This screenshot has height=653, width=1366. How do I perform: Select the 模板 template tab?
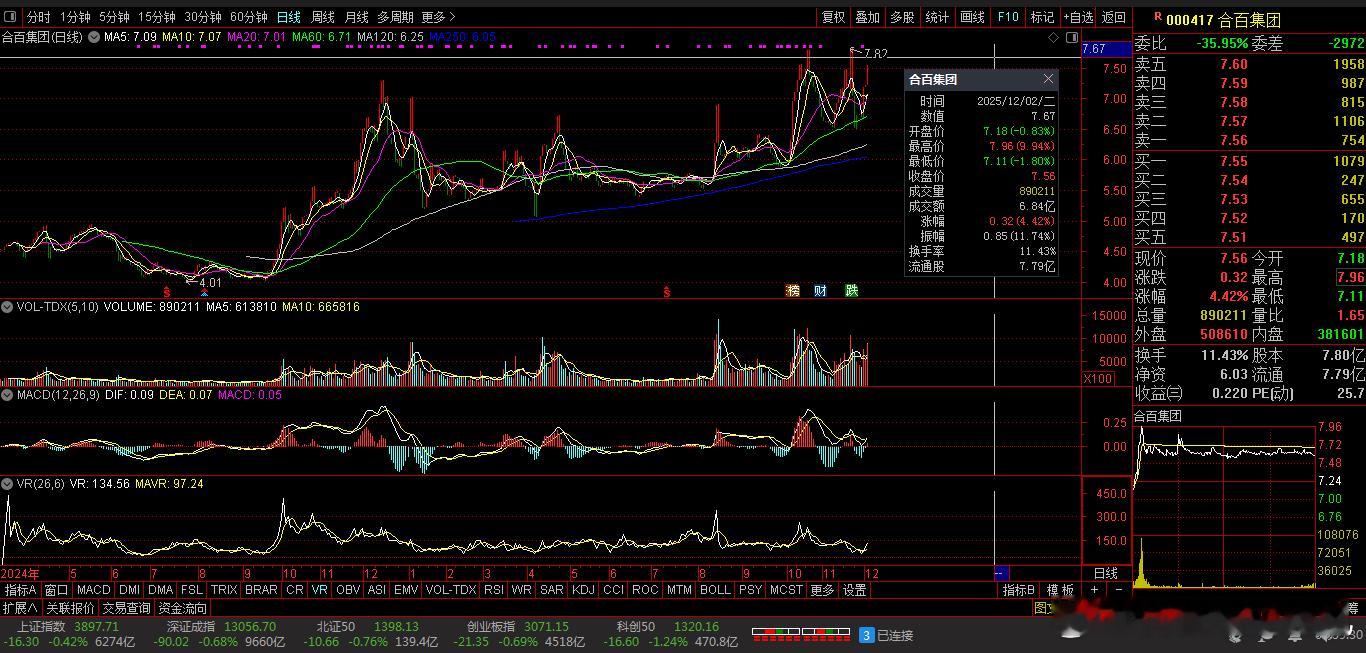[1060, 590]
